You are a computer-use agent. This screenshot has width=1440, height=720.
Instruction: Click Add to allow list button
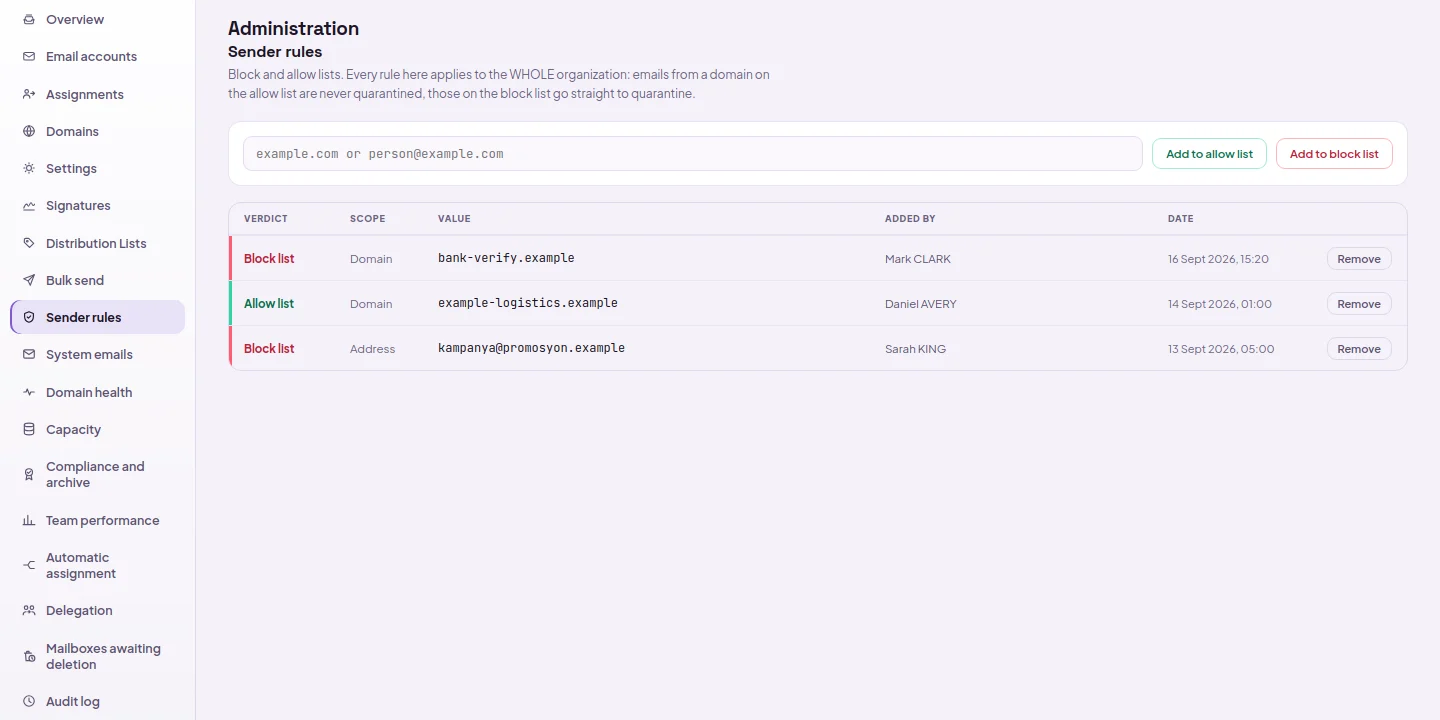pos(1209,154)
